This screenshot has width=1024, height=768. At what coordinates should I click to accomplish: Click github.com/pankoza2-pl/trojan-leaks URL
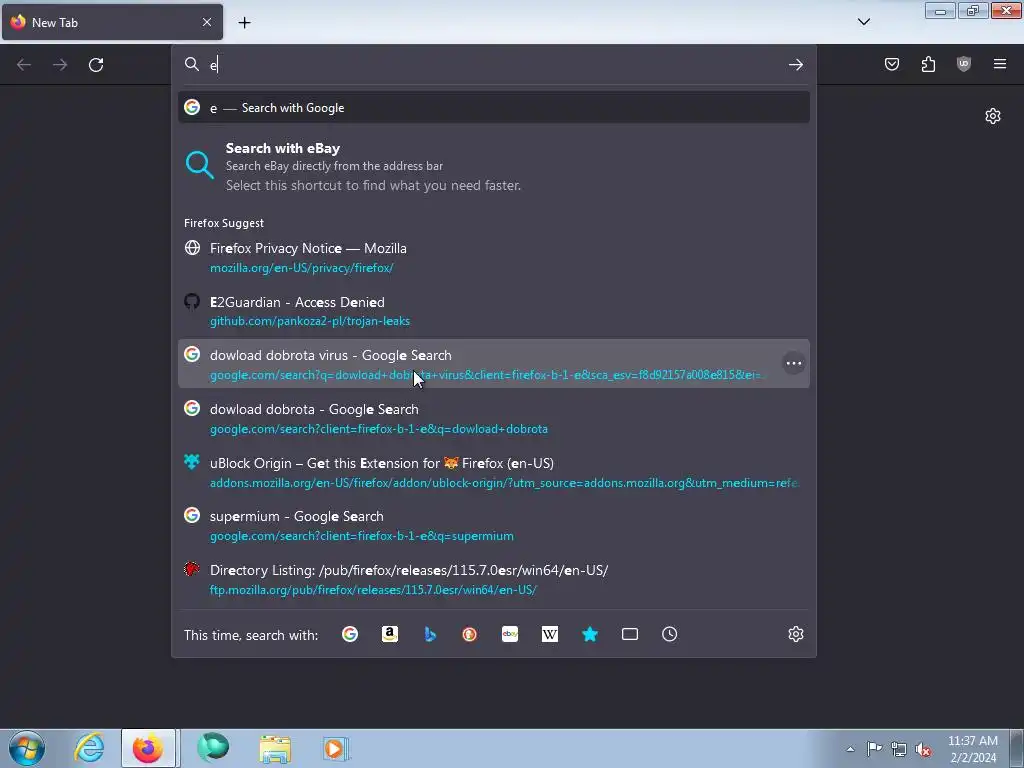(x=310, y=321)
